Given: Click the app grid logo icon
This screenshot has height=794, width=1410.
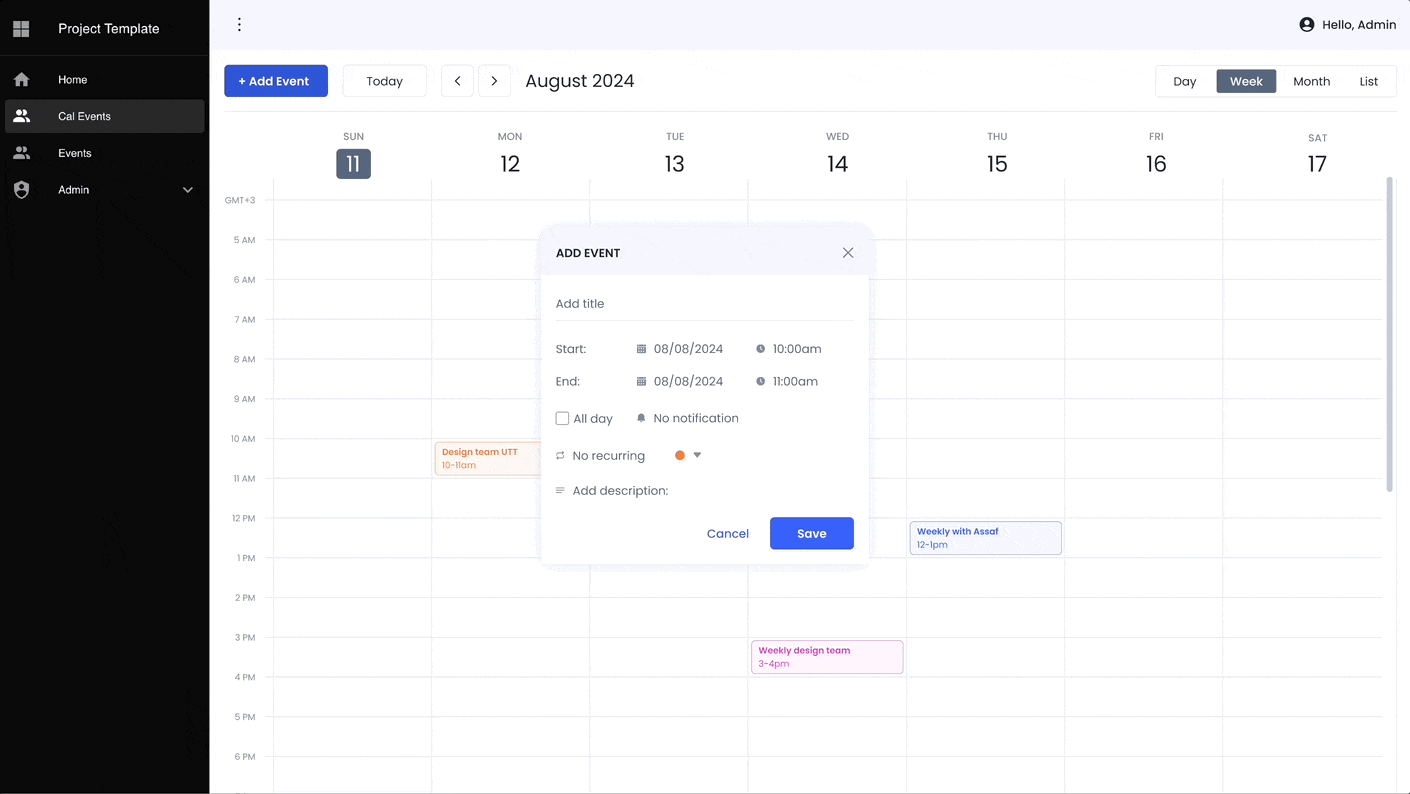Looking at the screenshot, I should tap(21, 29).
